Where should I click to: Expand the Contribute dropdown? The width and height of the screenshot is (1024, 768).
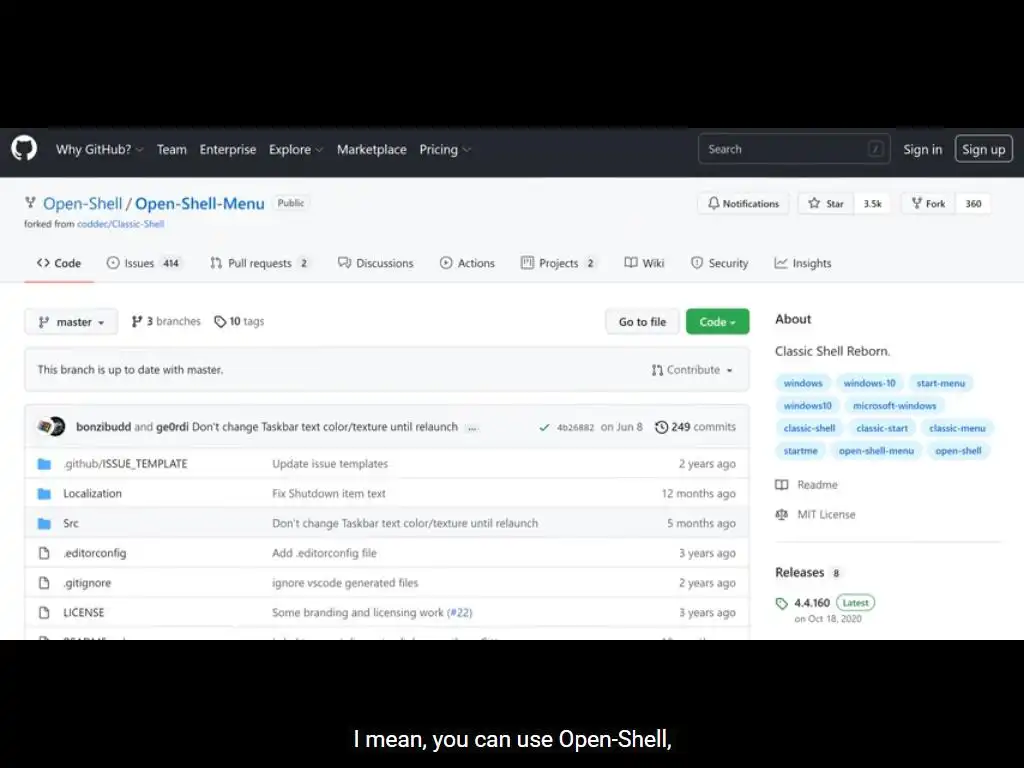pyautogui.click(x=692, y=370)
